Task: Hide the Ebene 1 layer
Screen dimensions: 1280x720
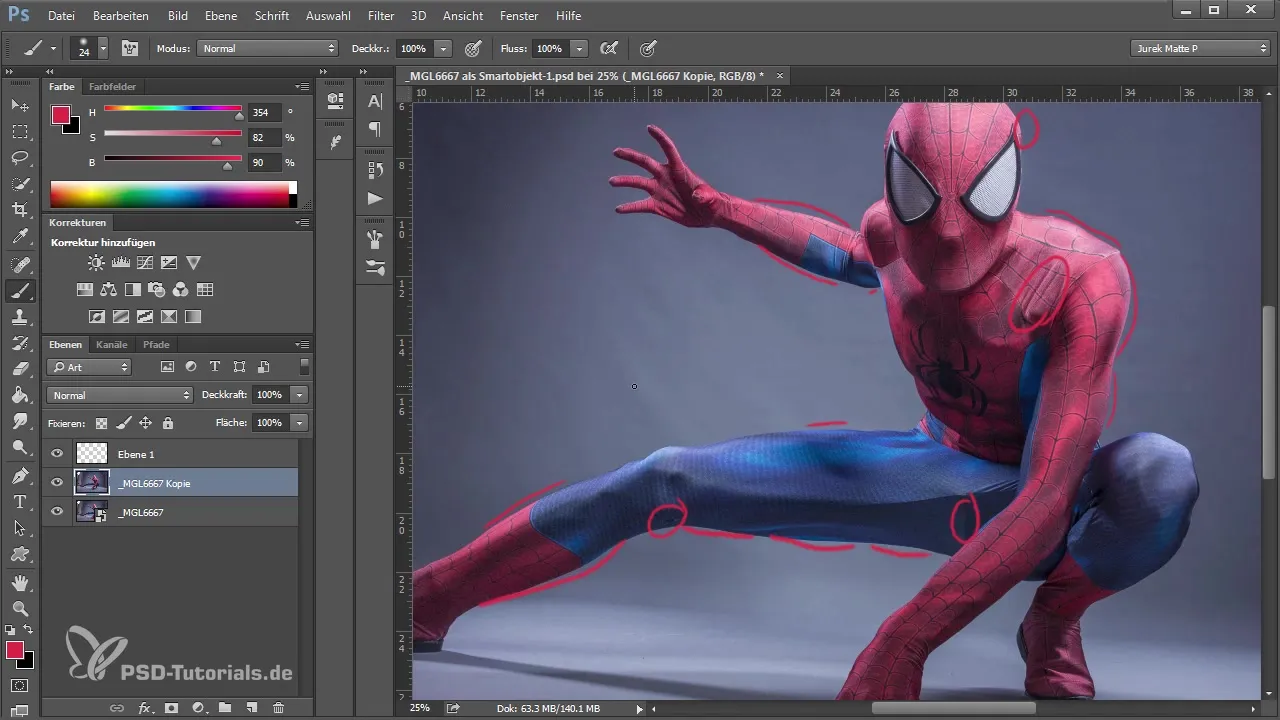Action: coord(57,454)
